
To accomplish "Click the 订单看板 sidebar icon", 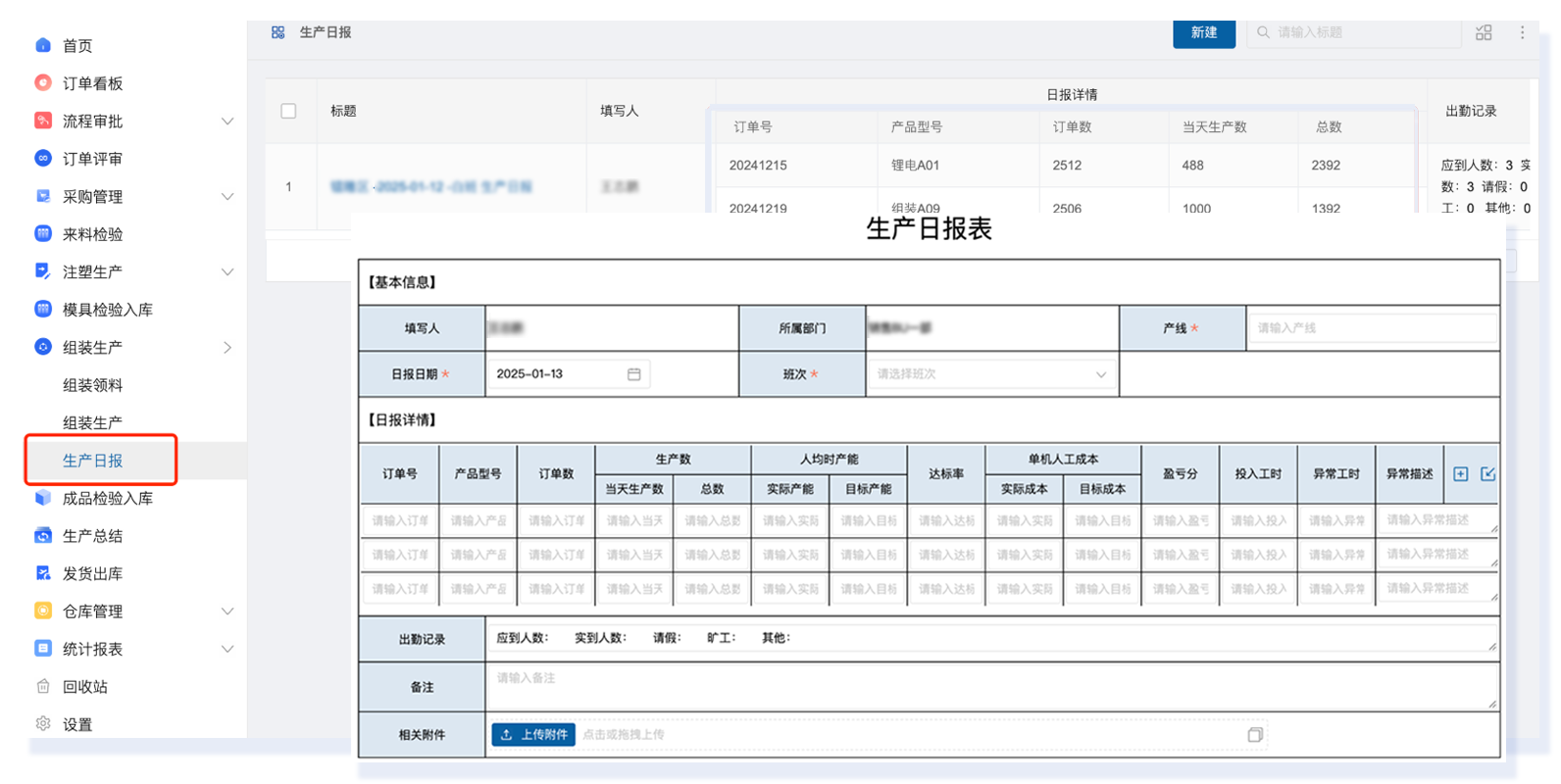I will [43, 83].
